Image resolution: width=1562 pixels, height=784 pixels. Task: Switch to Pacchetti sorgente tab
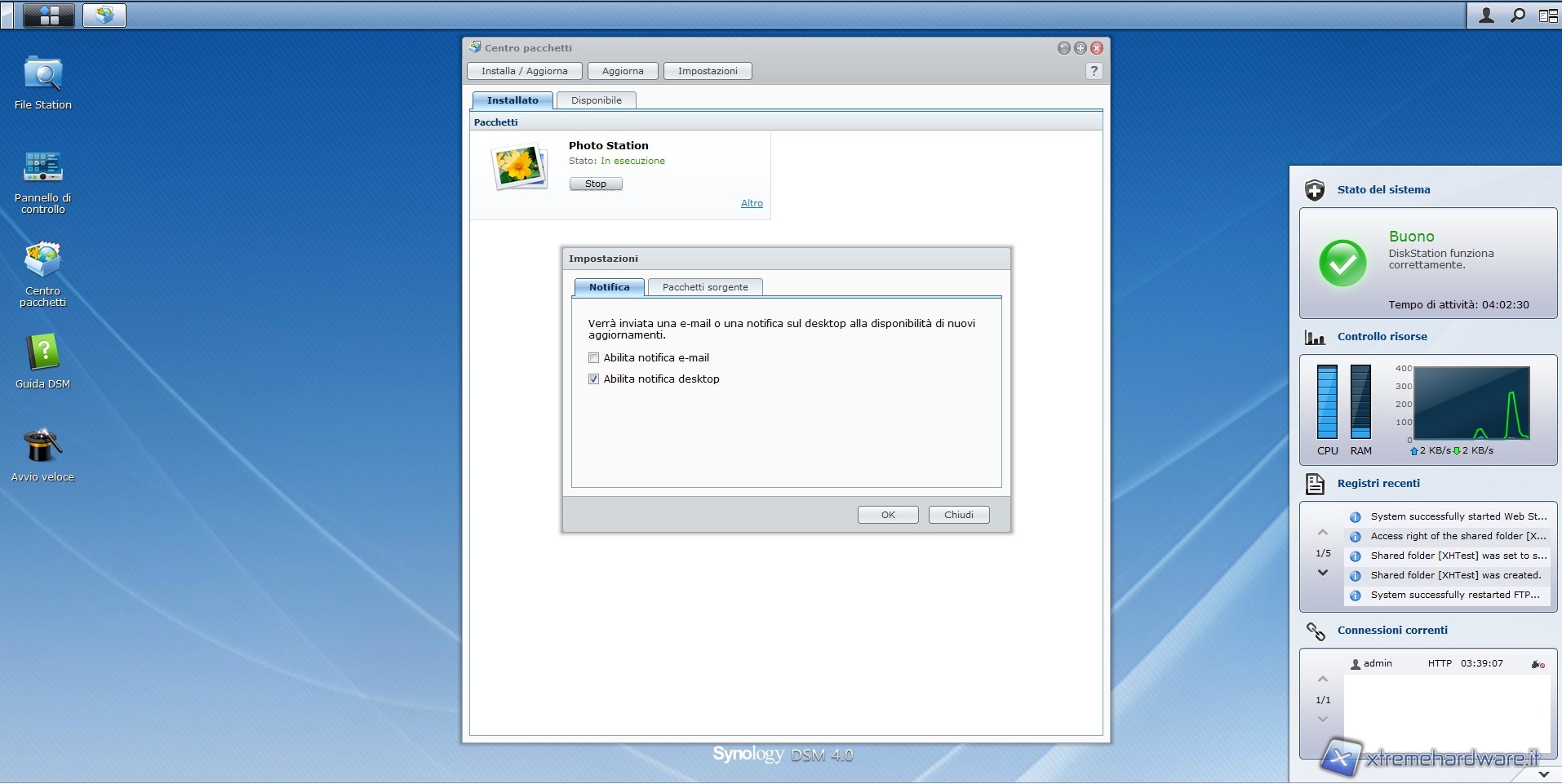(704, 287)
